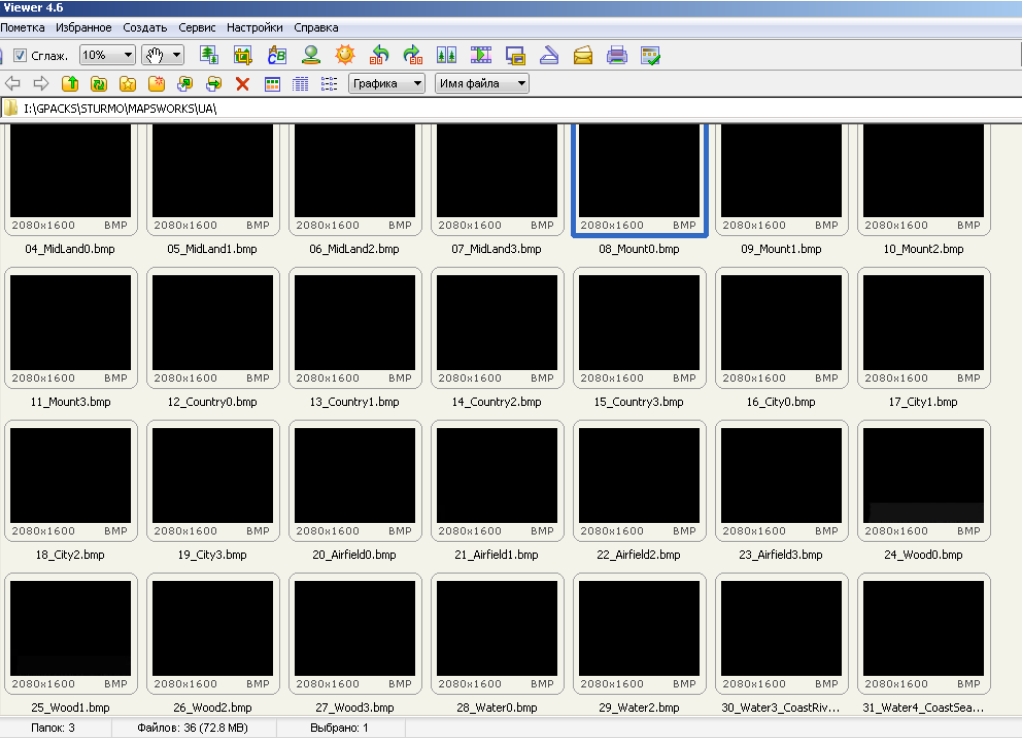Screen dimensions: 1024x738
Task: Click the Файлов: 36 (72.8 MB) status
Action: [193, 728]
